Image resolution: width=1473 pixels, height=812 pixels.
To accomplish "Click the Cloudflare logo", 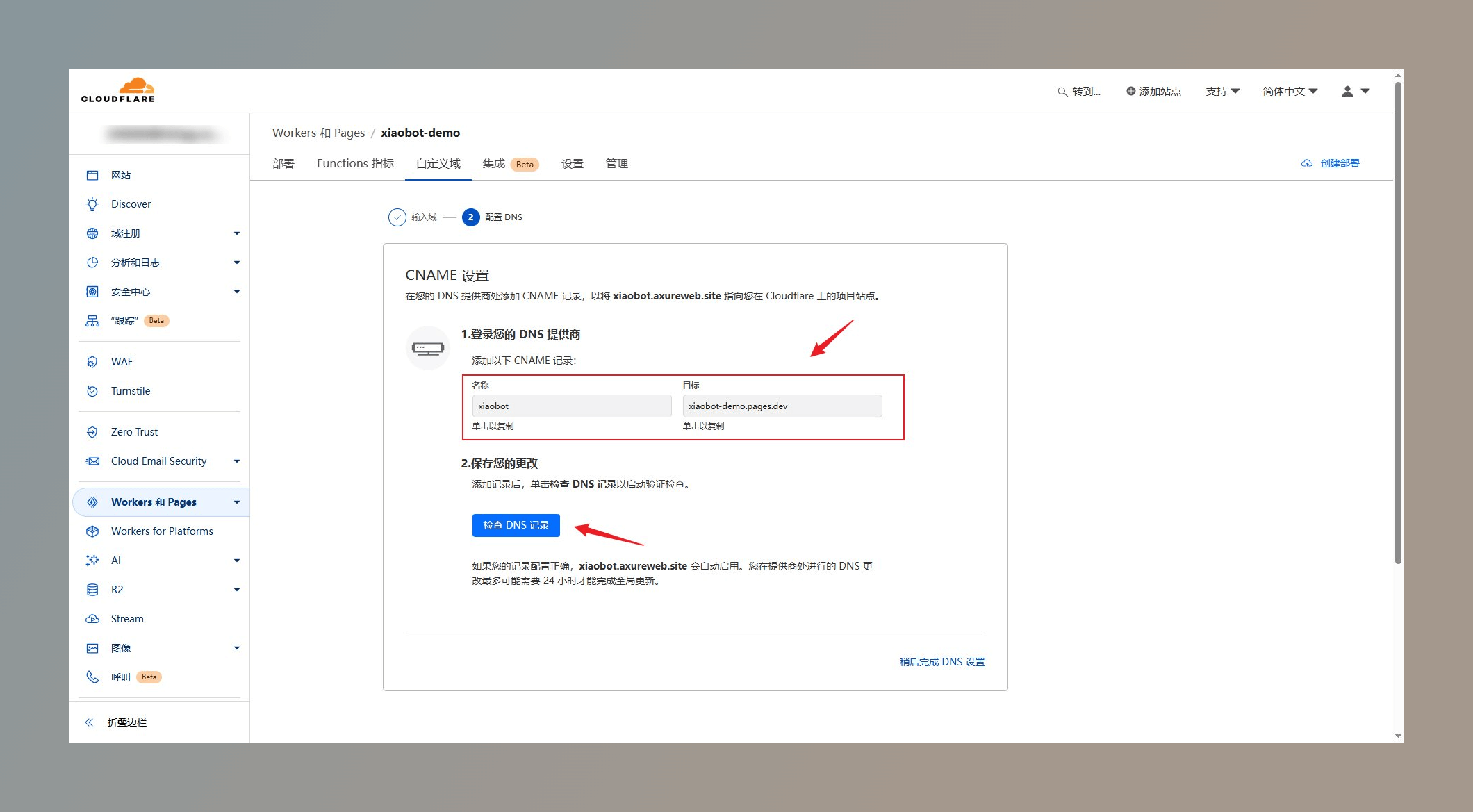I will 118,90.
